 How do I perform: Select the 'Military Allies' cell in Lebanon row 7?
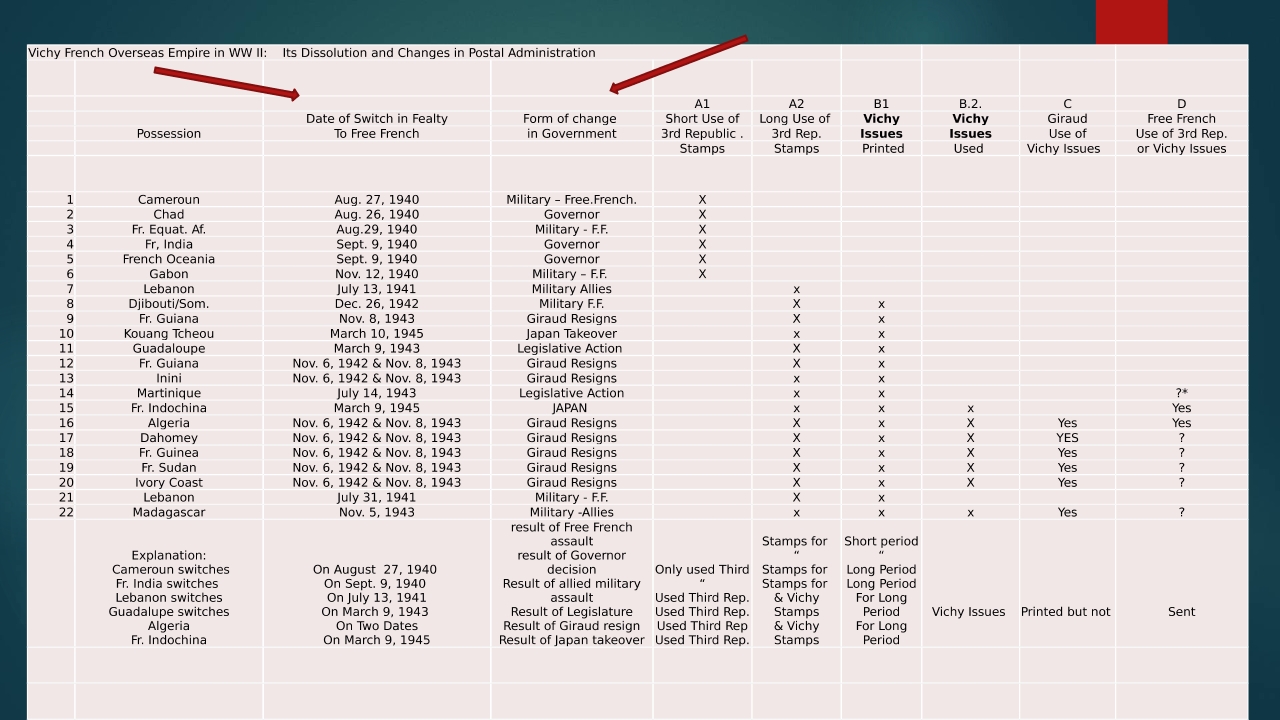tap(571, 290)
